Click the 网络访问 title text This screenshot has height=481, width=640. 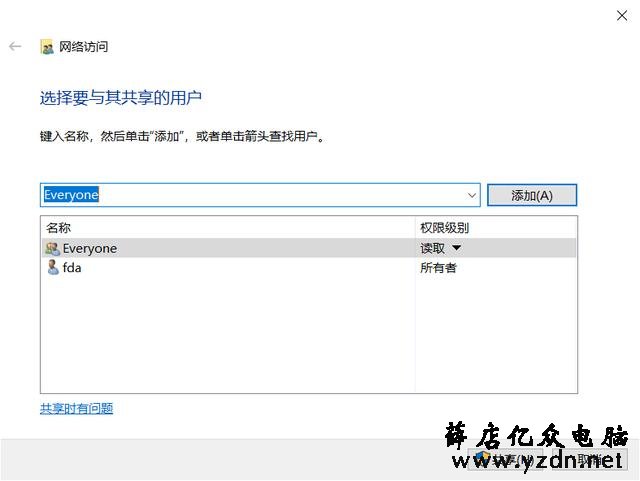(x=84, y=47)
